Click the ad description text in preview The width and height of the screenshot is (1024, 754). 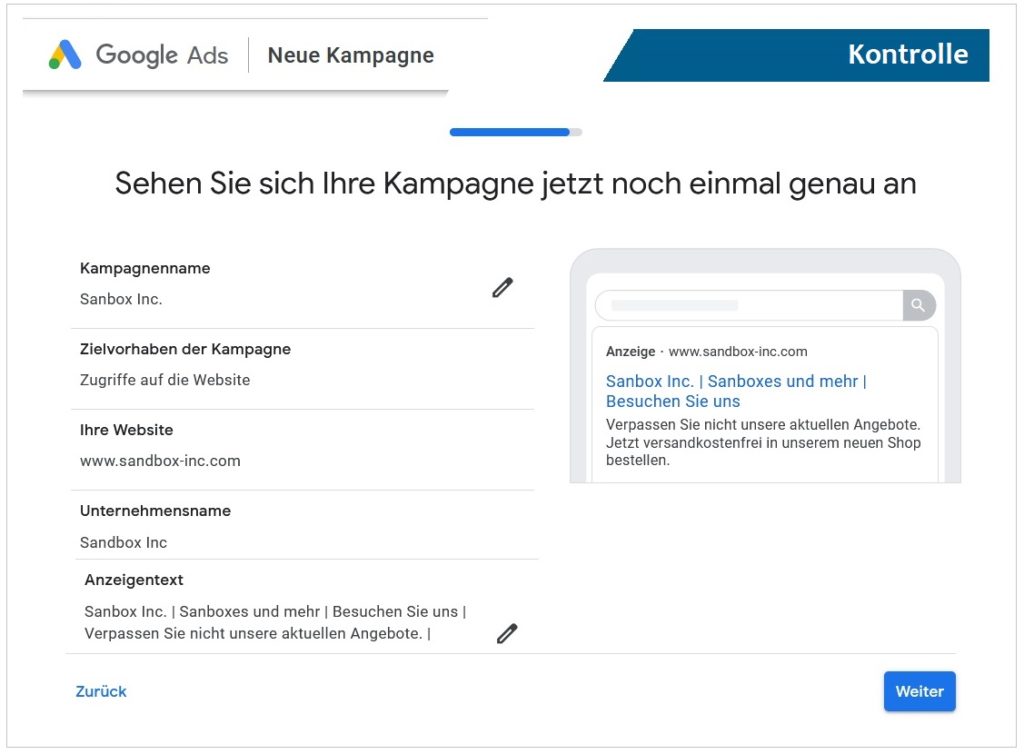click(763, 443)
